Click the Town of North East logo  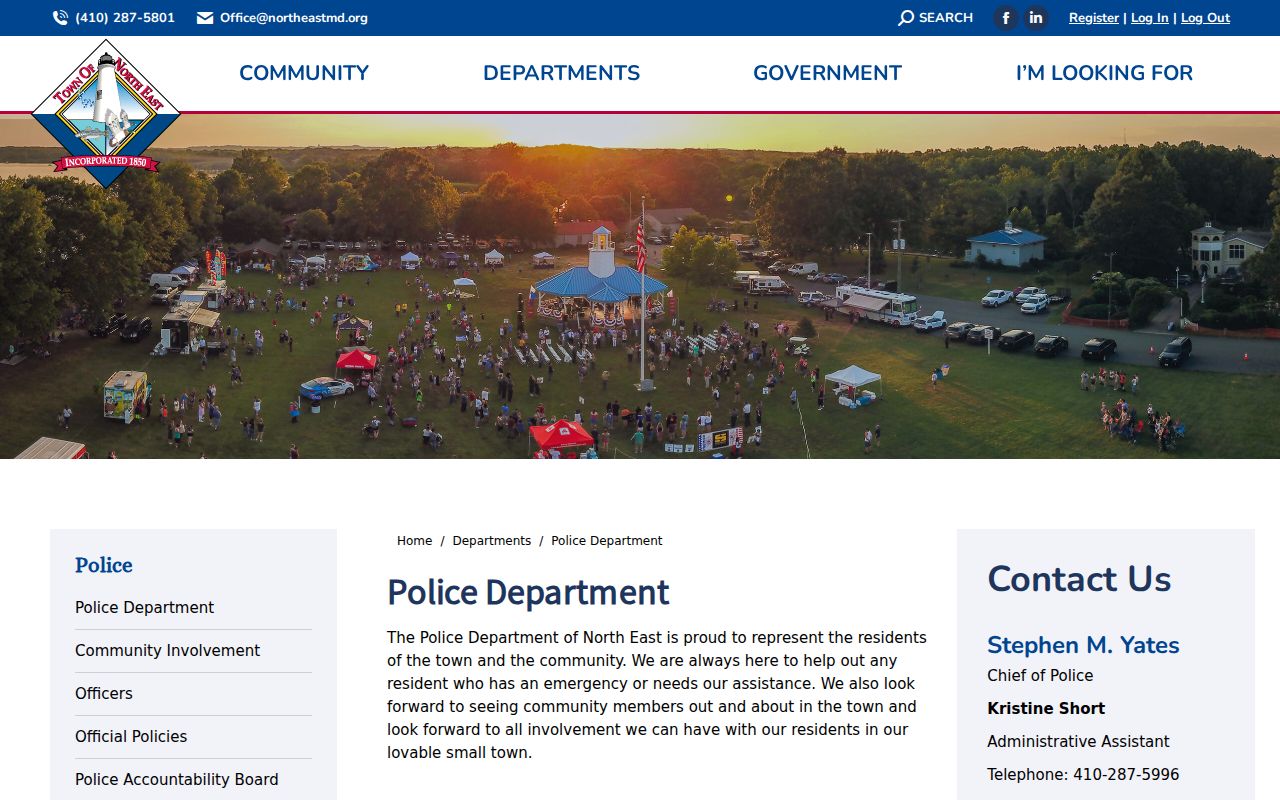tap(106, 113)
